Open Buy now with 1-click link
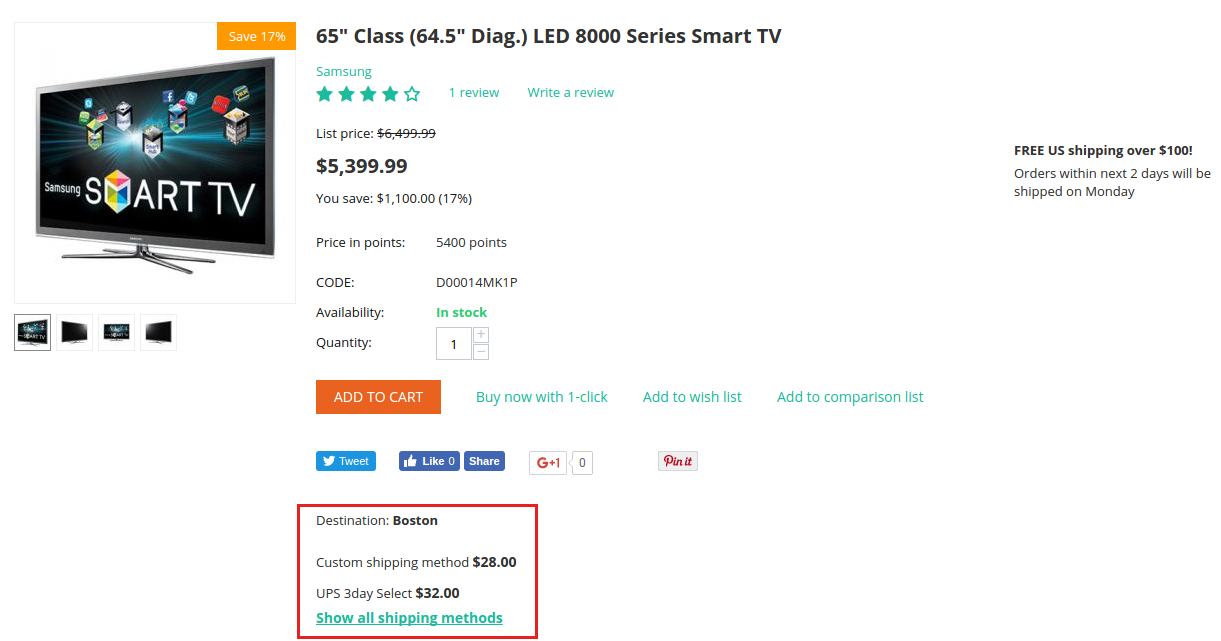Viewport: 1221px width, 641px height. click(542, 397)
